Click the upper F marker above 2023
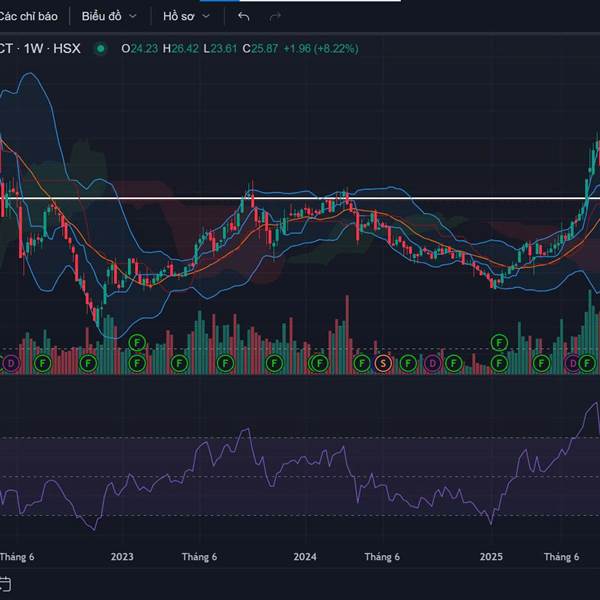The width and height of the screenshot is (600, 600). (137, 342)
